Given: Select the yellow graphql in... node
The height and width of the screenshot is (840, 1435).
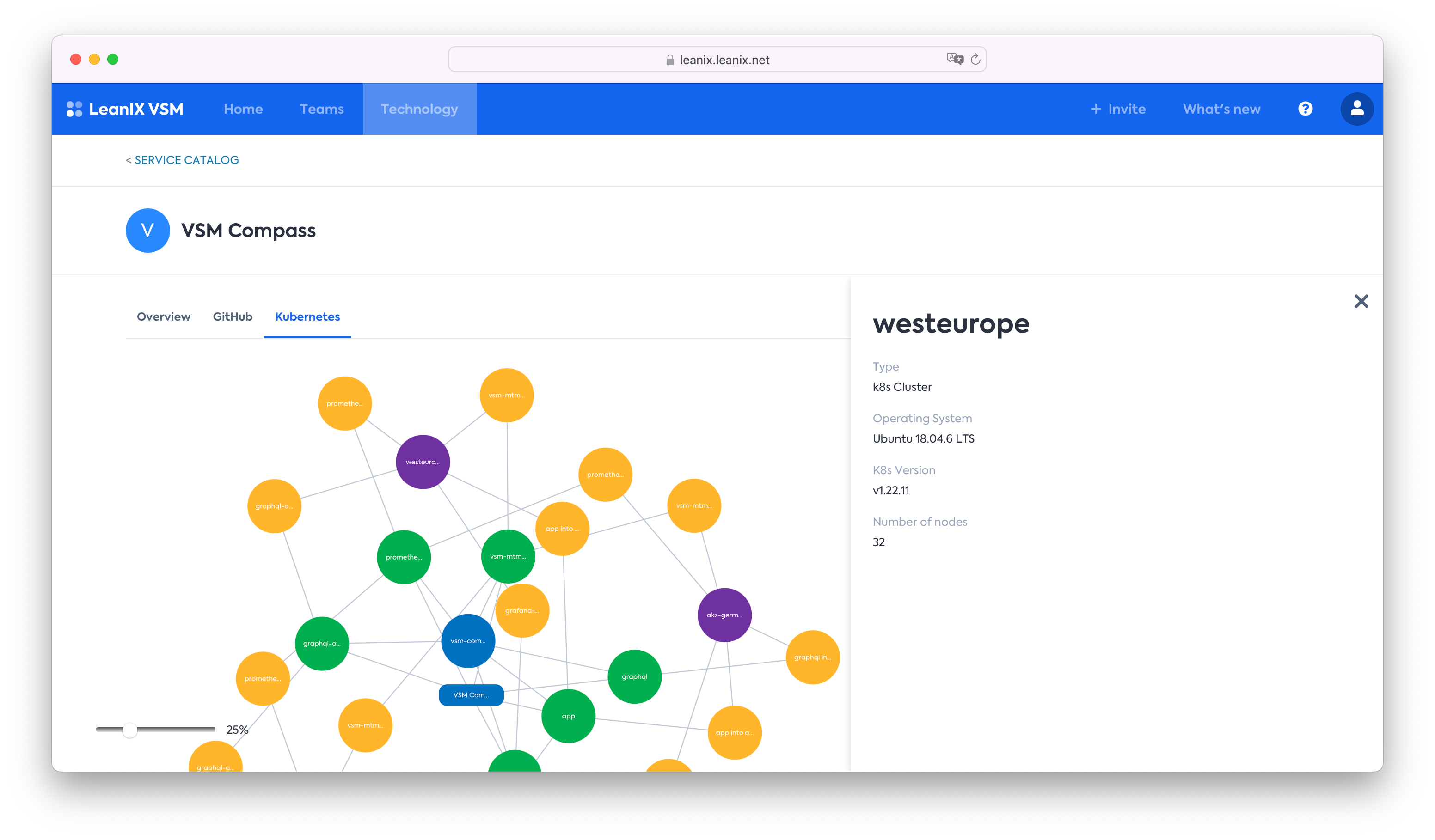Looking at the screenshot, I should point(813,657).
